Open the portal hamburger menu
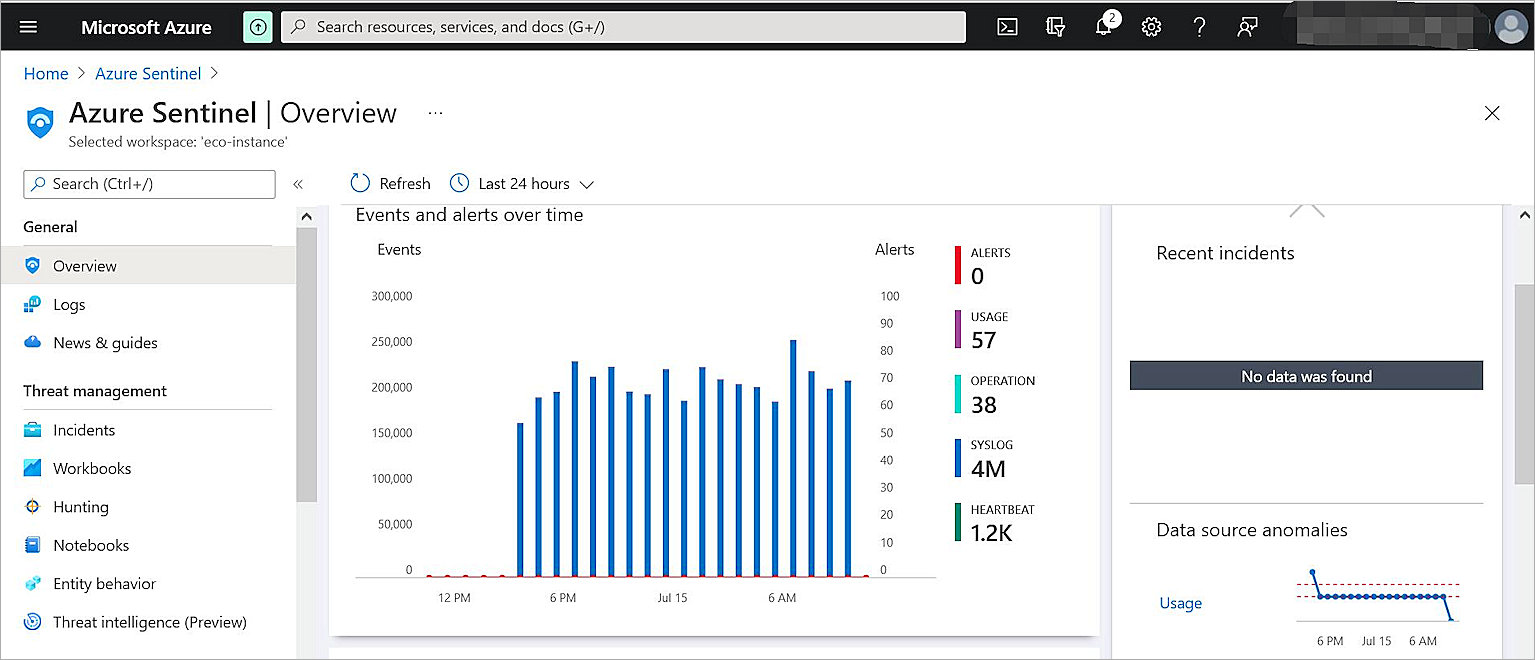The height and width of the screenshot is (660, 1535). point(28,27)
